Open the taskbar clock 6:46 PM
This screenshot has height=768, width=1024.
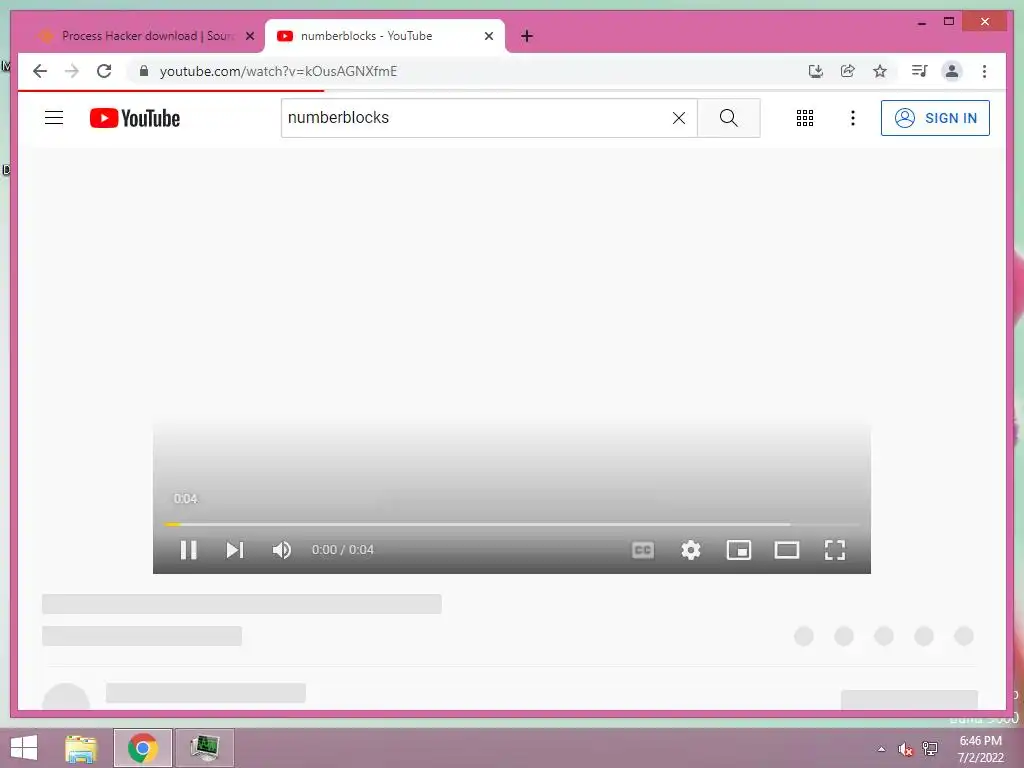point(980,748)
